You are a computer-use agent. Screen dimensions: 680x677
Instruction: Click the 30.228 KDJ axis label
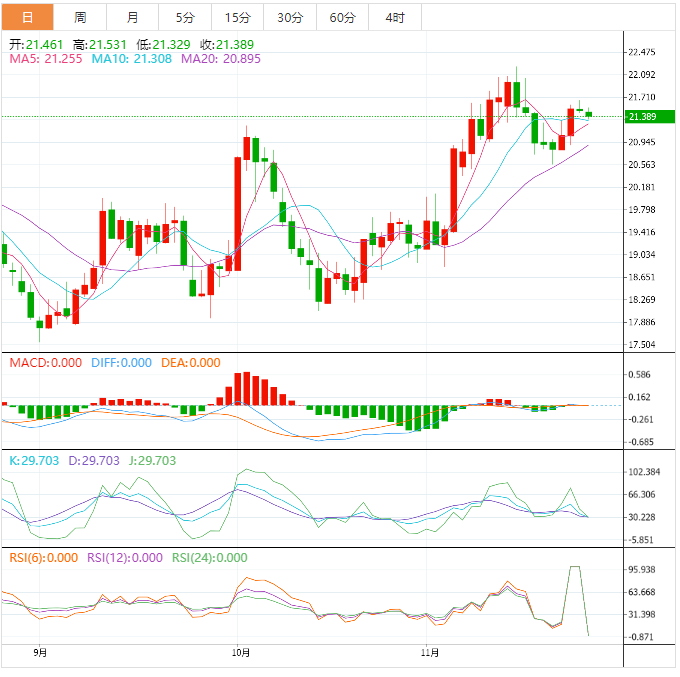[x=642, y=517]
